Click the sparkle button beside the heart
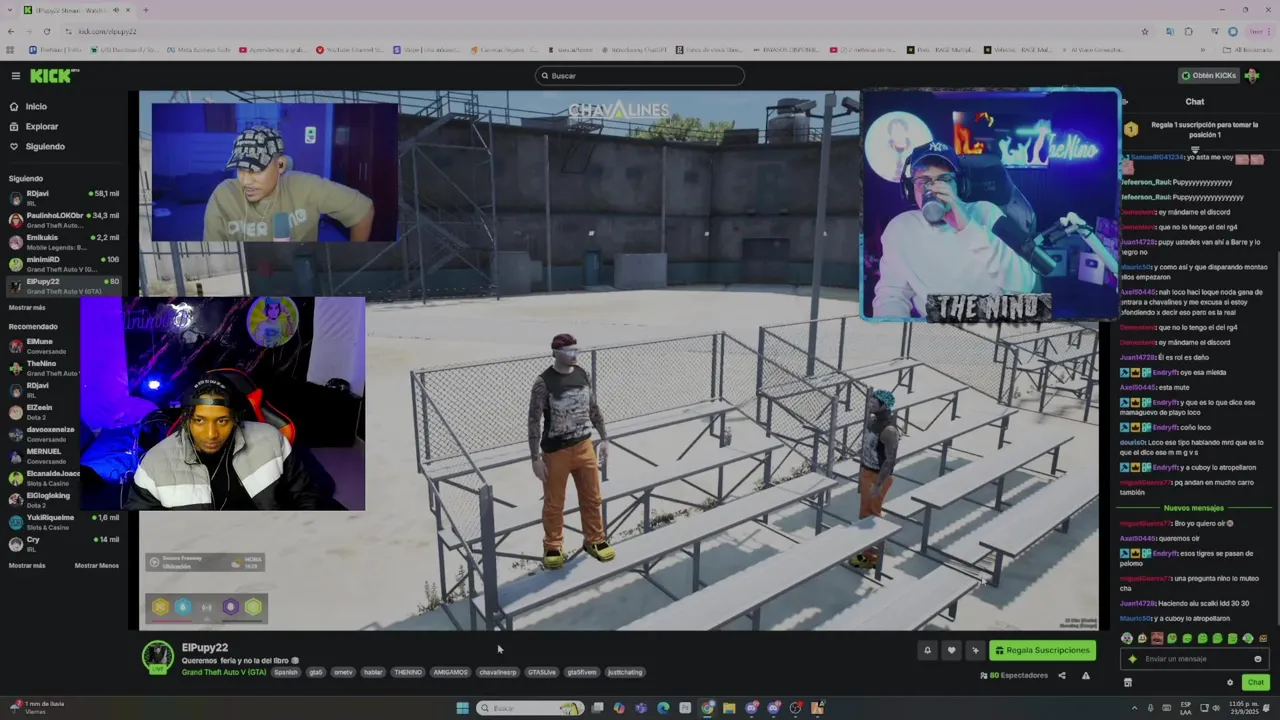Image resolution: width=1280 pixels, height=720 pixels. click(975, 650)
